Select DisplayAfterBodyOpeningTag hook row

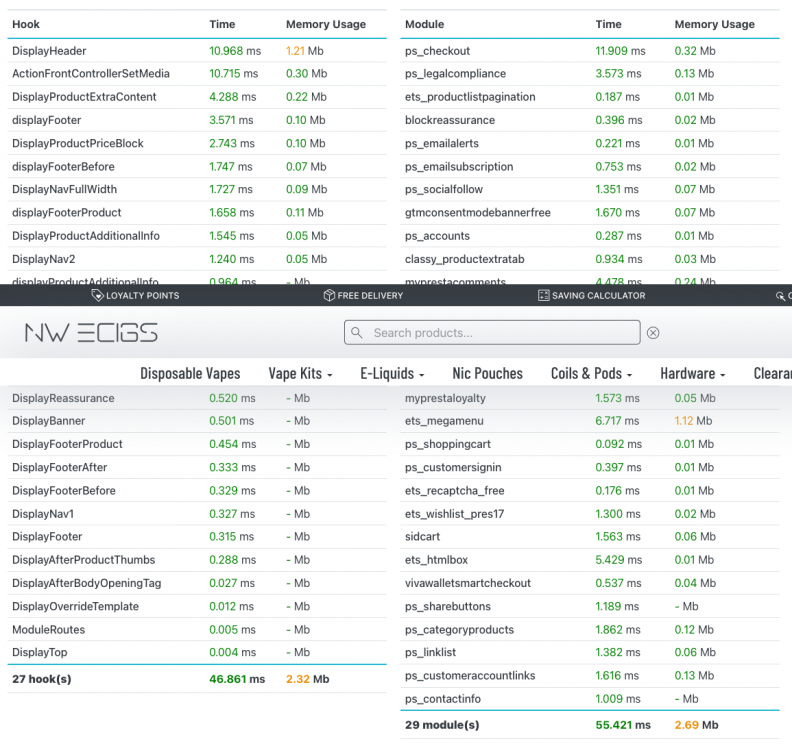tap(197, 583)
